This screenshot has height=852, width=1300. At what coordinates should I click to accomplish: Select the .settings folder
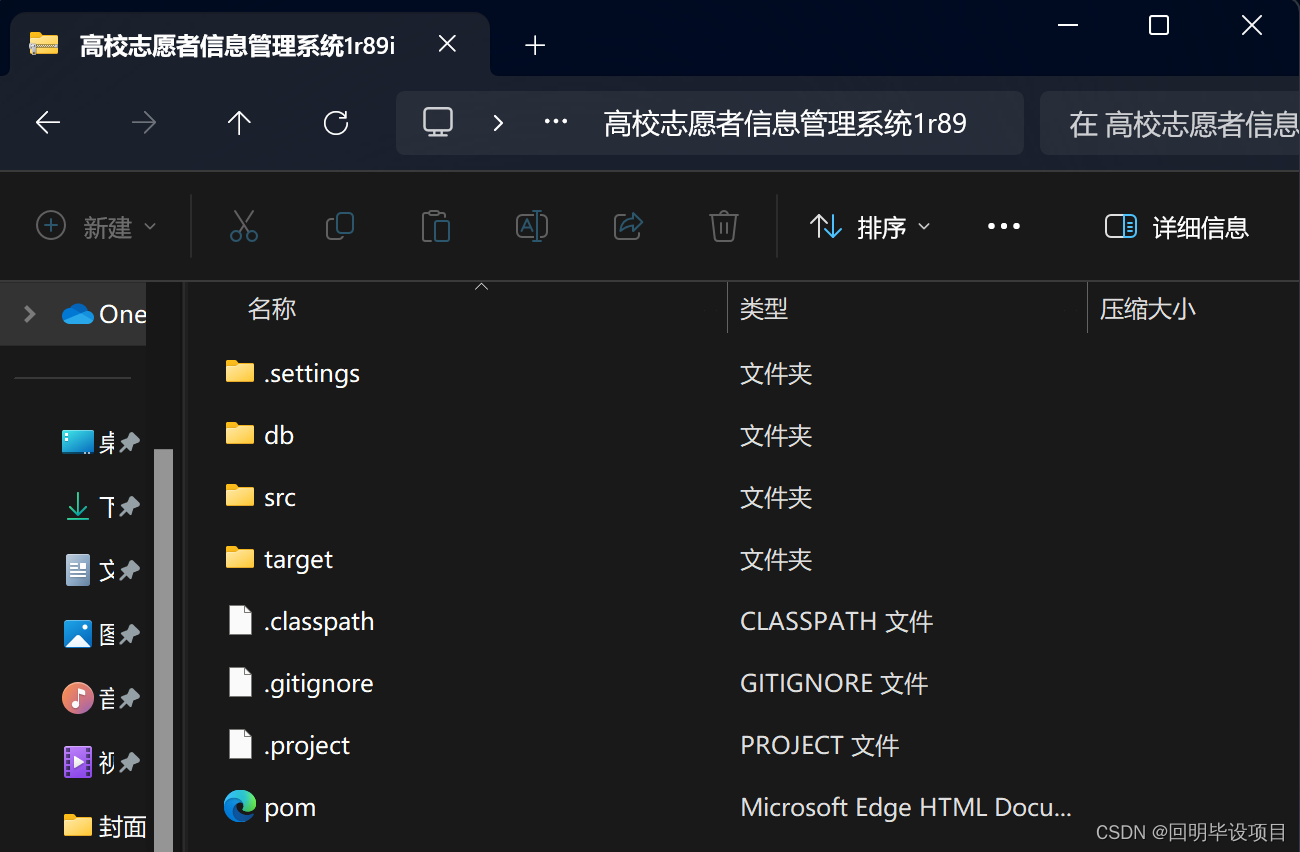click(x=292, y=373)
